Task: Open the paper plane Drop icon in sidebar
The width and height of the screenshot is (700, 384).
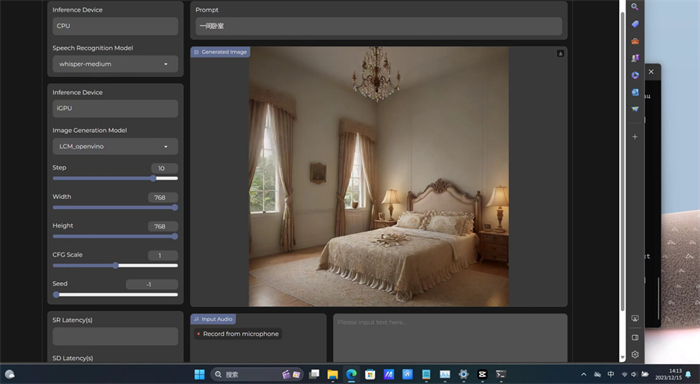Action: pos(635,109)
